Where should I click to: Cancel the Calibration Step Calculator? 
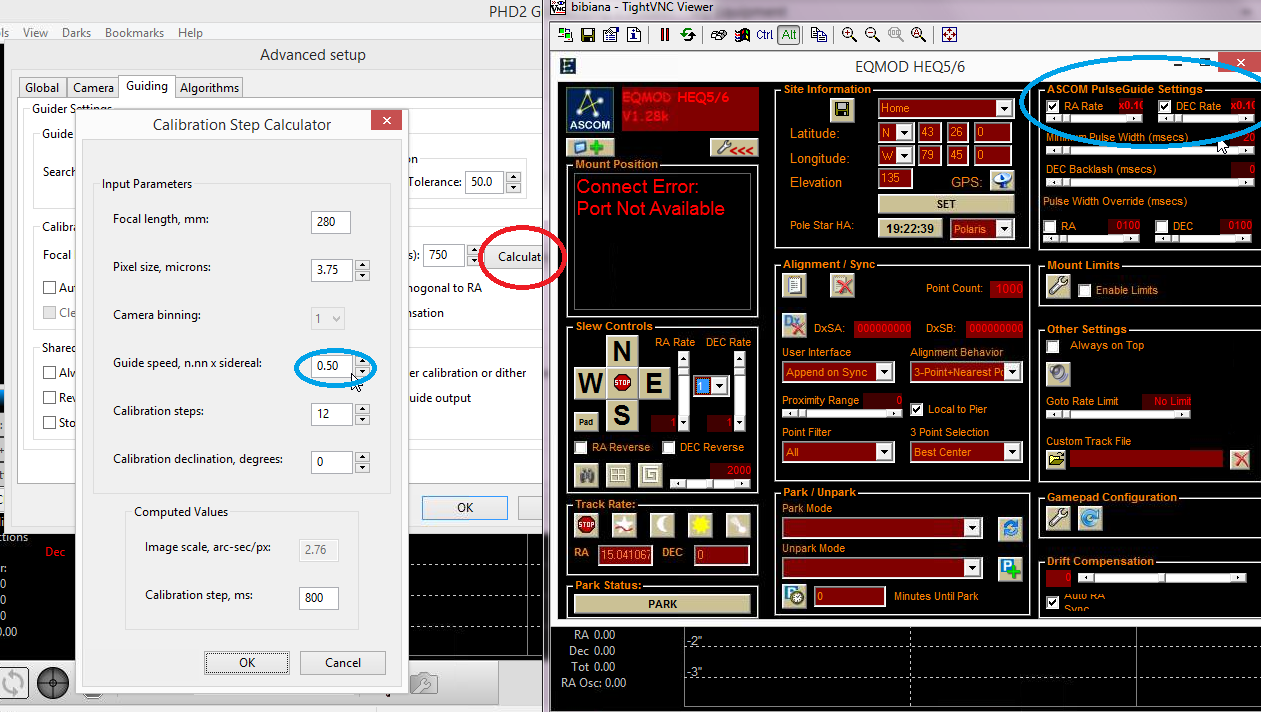pos(343,662)
